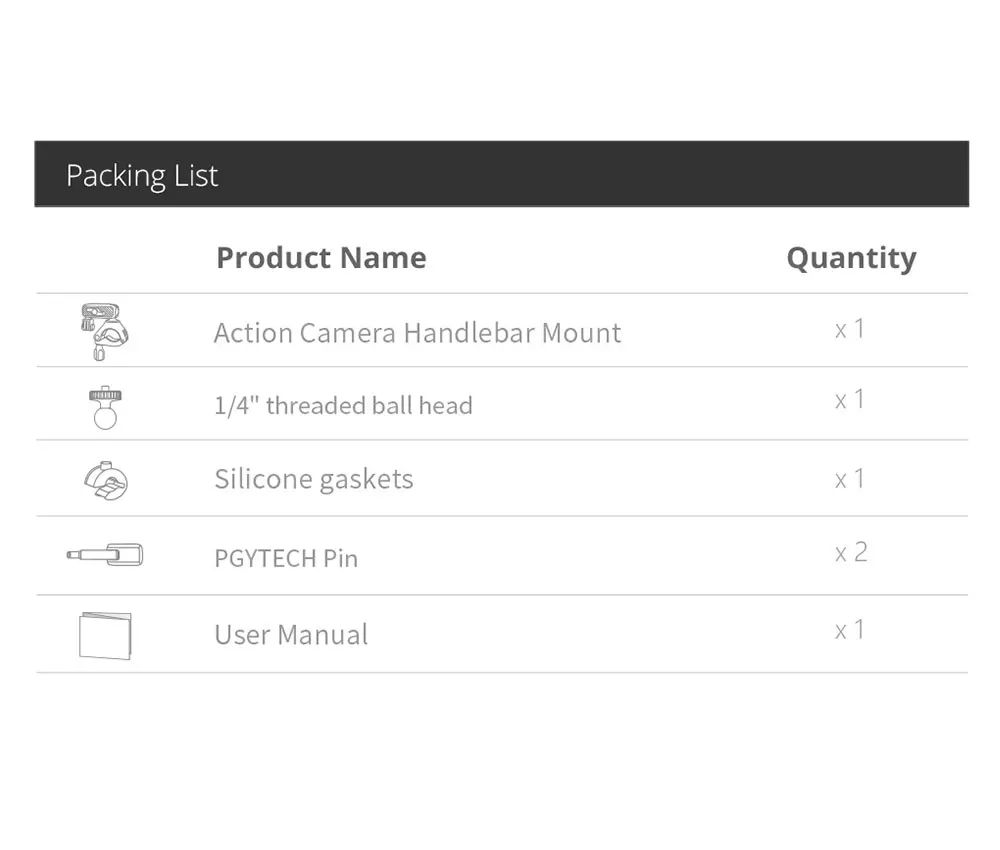Select the Quantity column header
This screenshot has height=850, width=1000.
pos(851,258)
